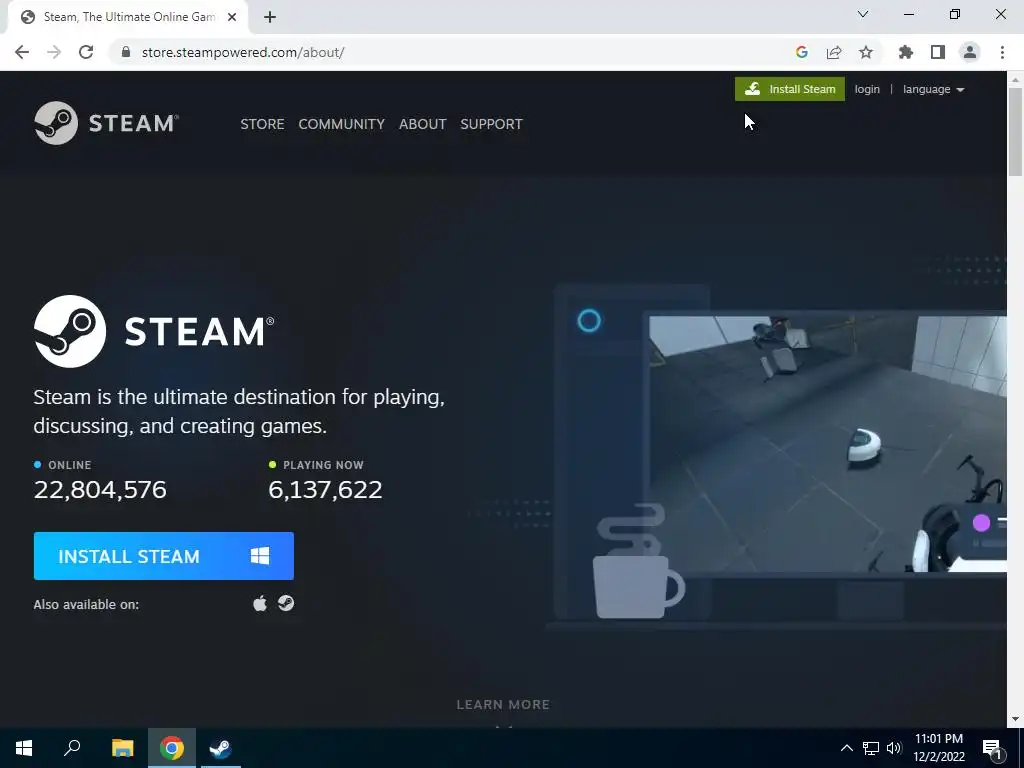This screenshot has height=768, width=1024.
Task: Choose the SteamOS download icon
Action: (286, 603)
